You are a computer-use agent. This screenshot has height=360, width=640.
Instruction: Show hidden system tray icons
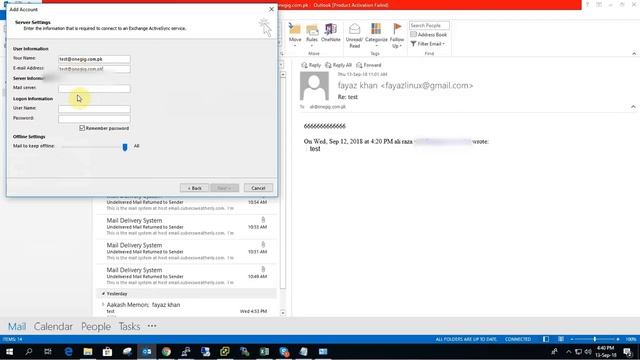coord(569,351)
